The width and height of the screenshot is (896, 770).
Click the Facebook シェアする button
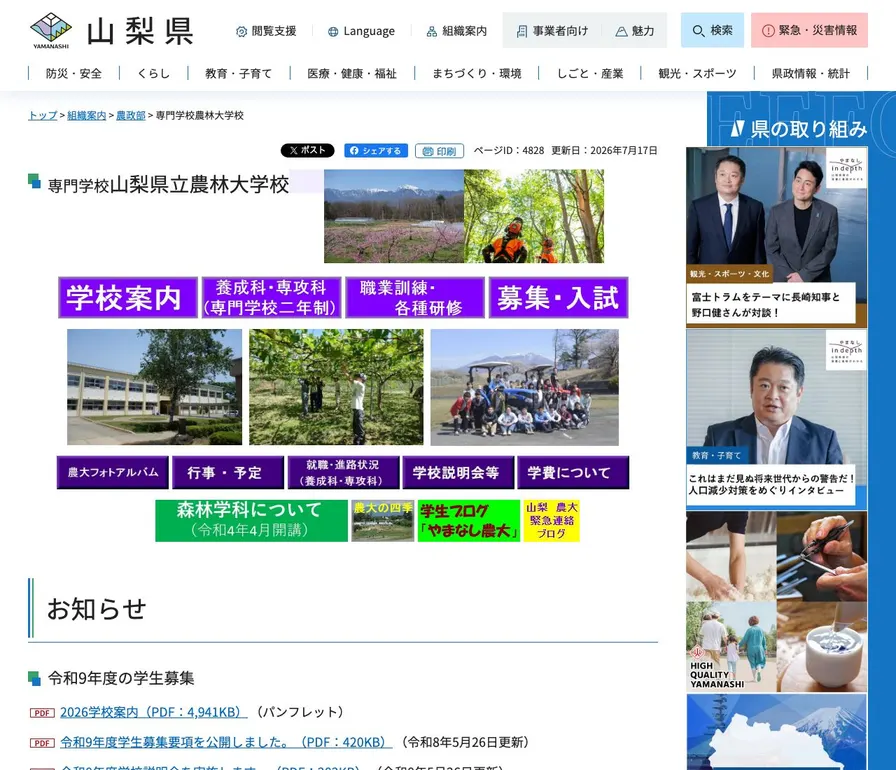coord(376,150)
